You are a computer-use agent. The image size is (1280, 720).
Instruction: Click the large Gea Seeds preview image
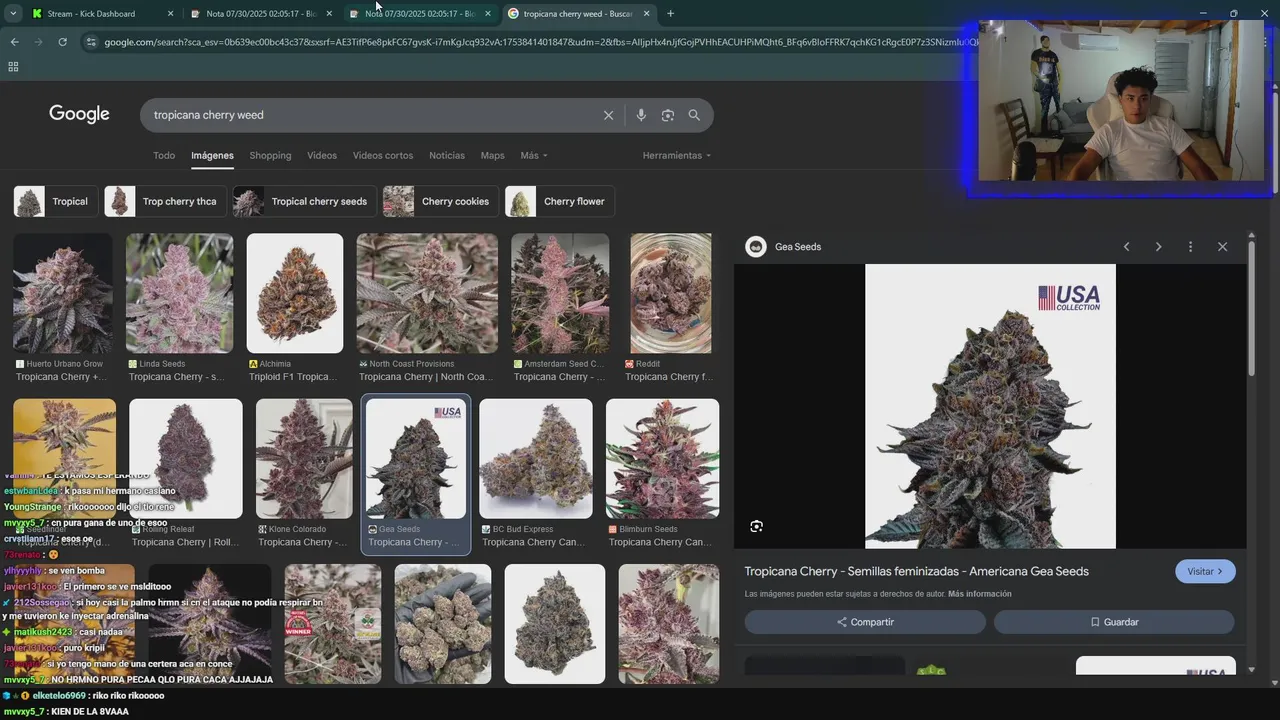click(990, 406)
